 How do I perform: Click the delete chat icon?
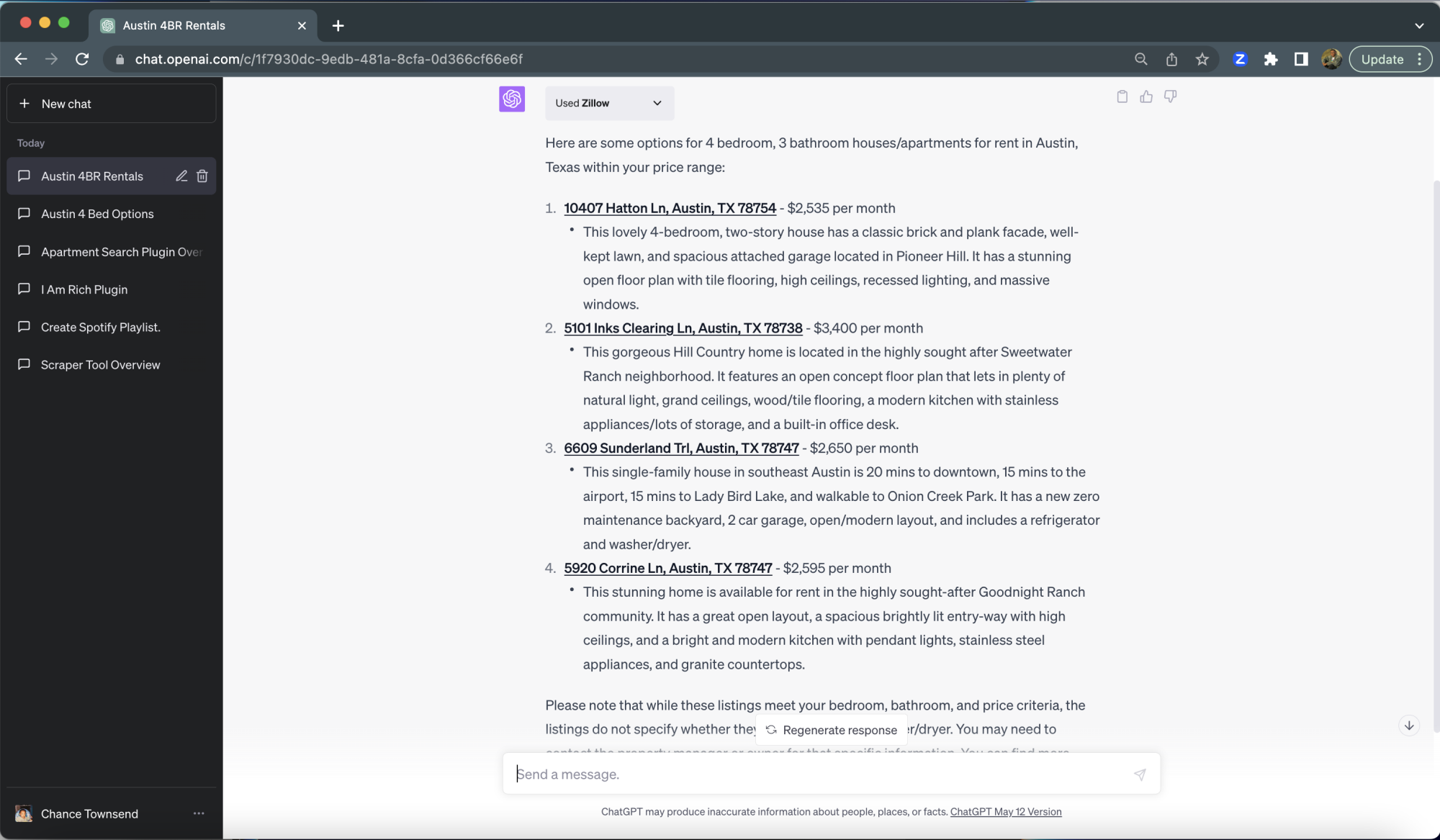point(201,176)
